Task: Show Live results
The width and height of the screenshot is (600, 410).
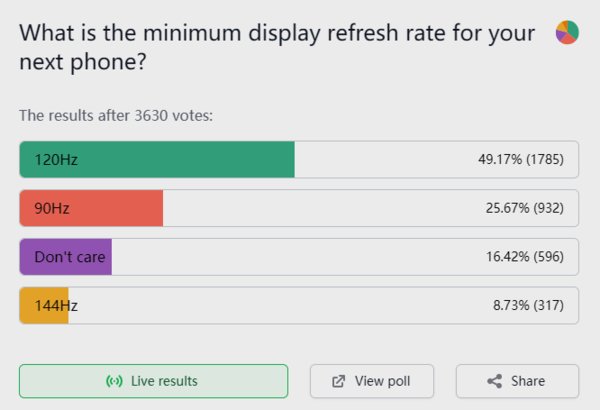Action: pos(153,381)
